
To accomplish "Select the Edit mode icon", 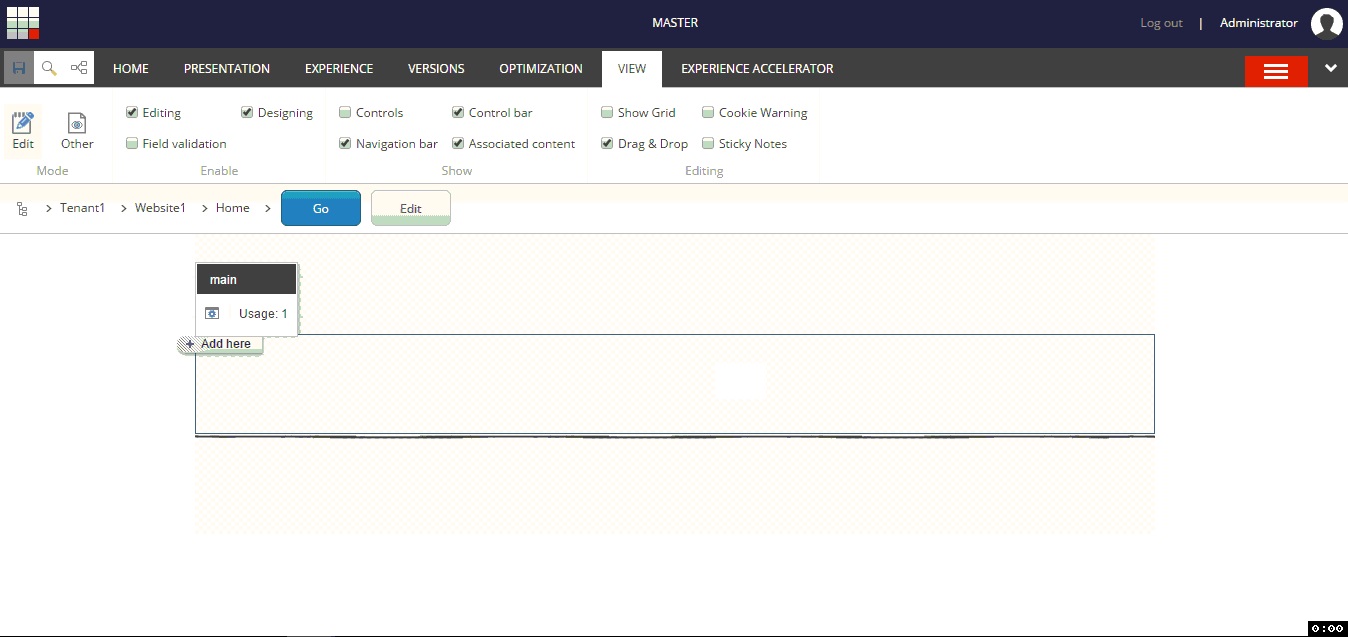I will point(23,131).
